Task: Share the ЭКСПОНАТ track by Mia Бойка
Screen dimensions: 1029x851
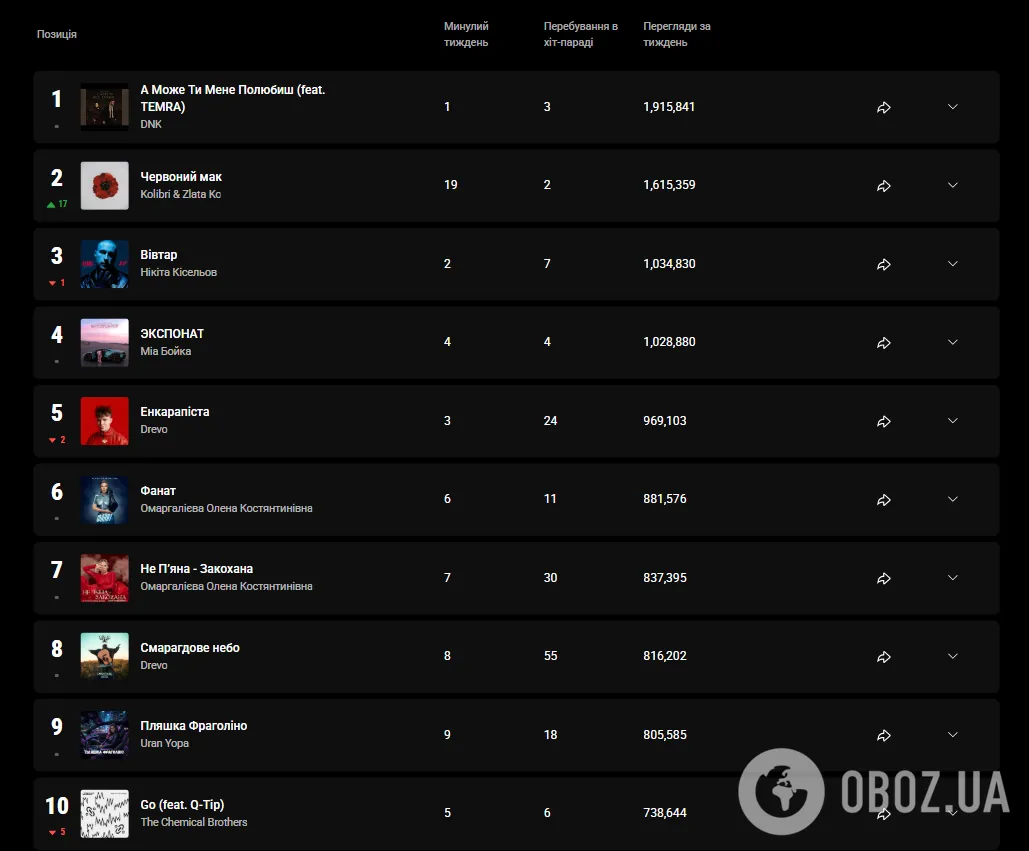Action: [884, 342]
